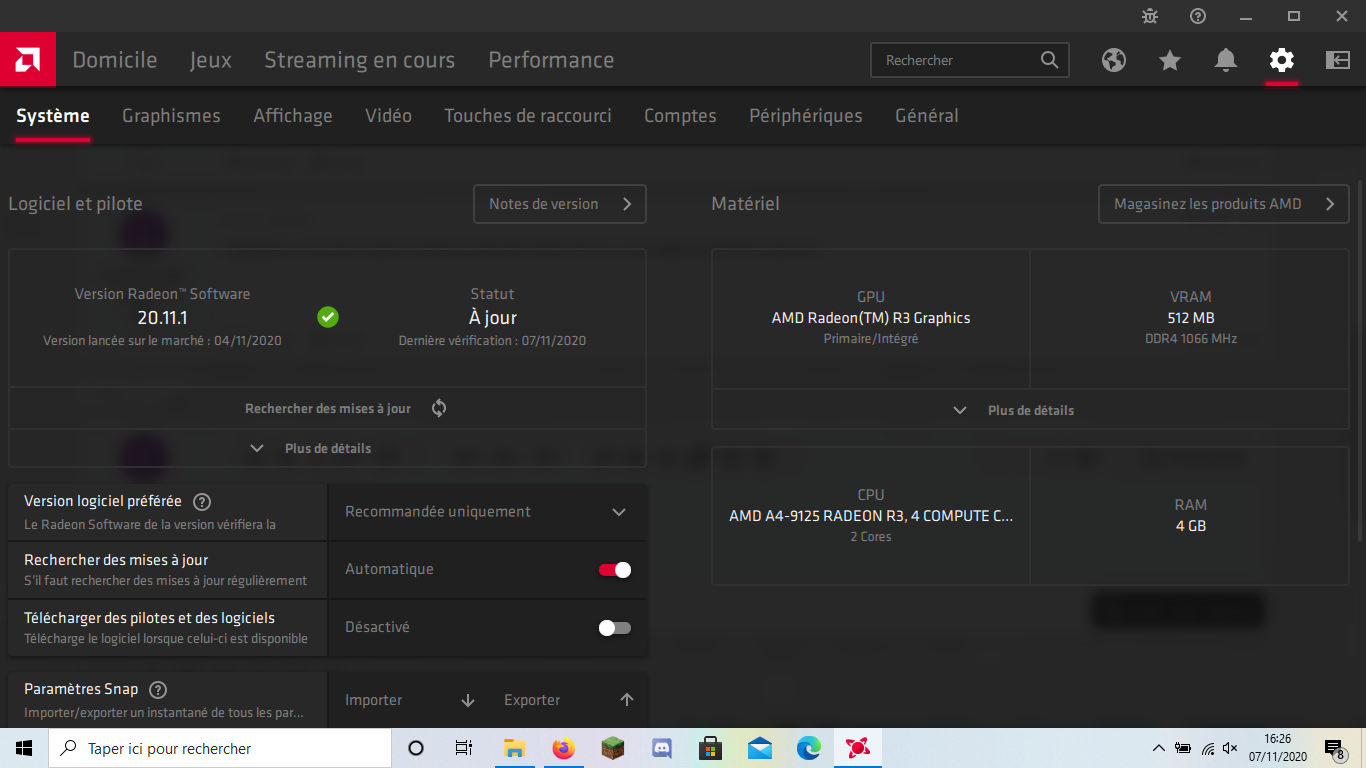Open Discord from the taskbar
Screen dimensions: 1366x768
(x=661, y=748)
